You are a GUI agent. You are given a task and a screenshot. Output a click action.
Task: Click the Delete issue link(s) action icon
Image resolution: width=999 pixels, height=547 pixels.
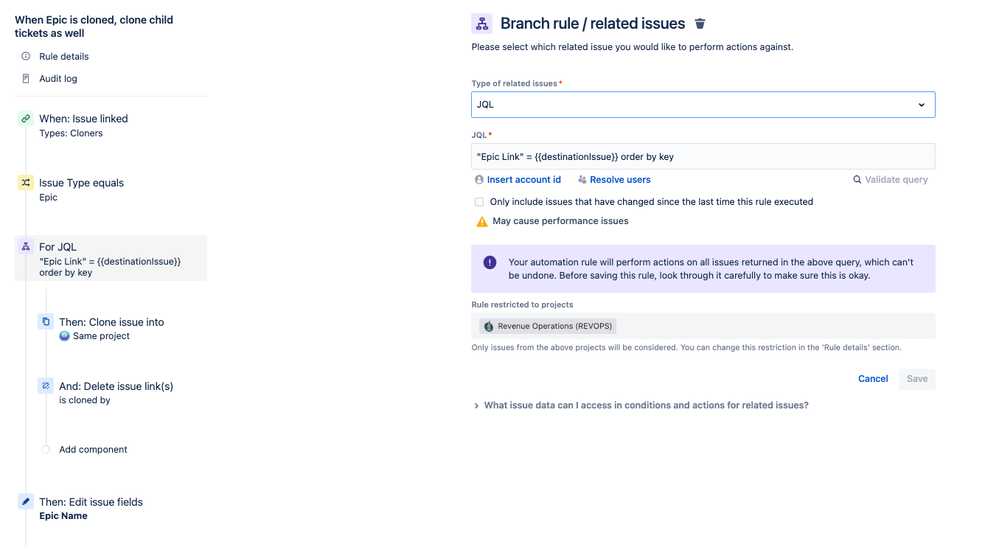point(46,386)
